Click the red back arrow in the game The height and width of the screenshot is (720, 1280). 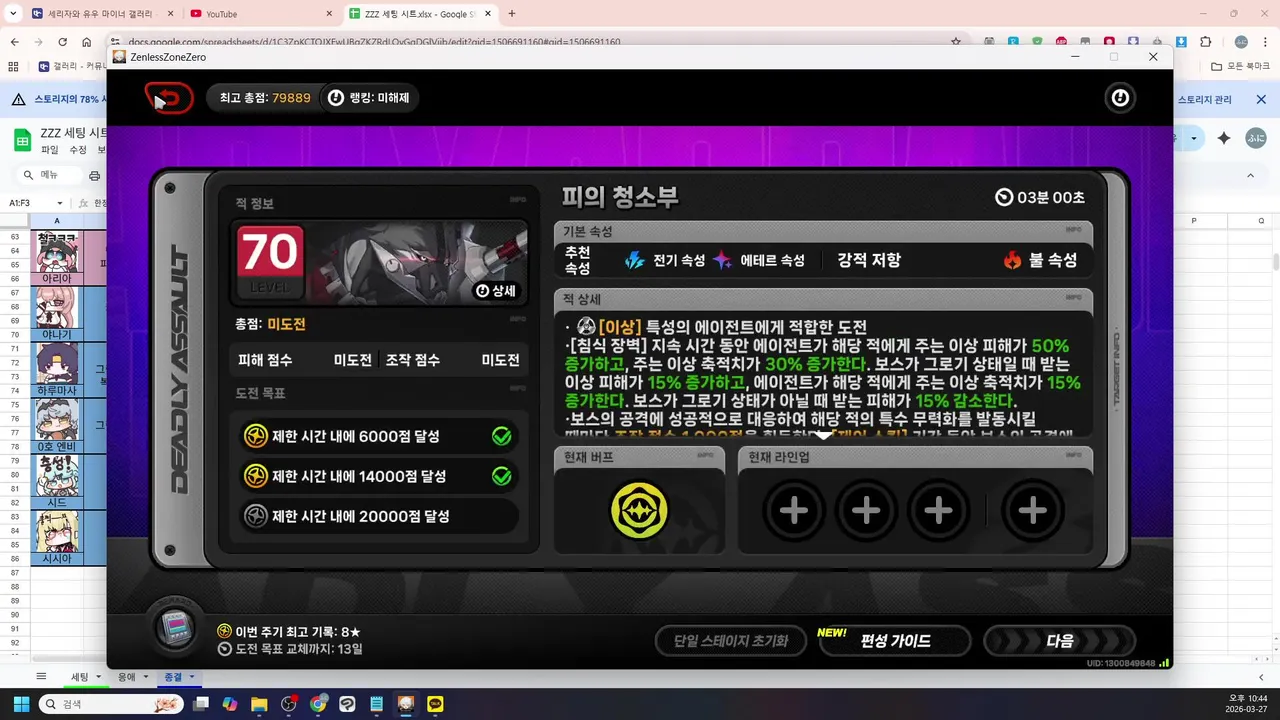click(170, 98)
